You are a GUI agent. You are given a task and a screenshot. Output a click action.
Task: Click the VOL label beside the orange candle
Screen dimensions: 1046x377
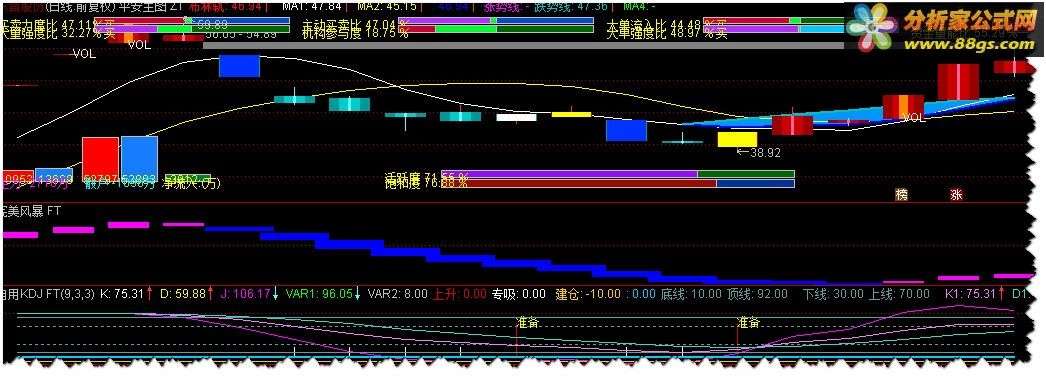tap(913, 117)
